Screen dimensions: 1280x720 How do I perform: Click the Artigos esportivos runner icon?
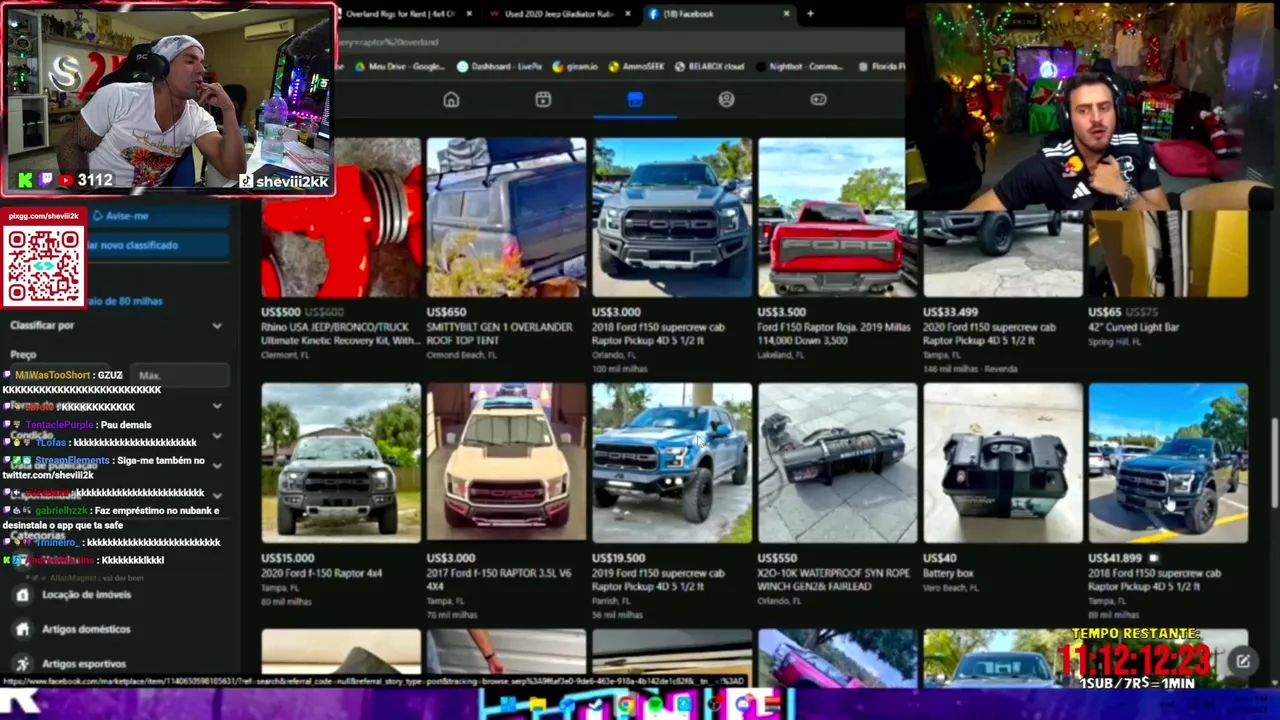pyautogui.click(x=22, y=664)
